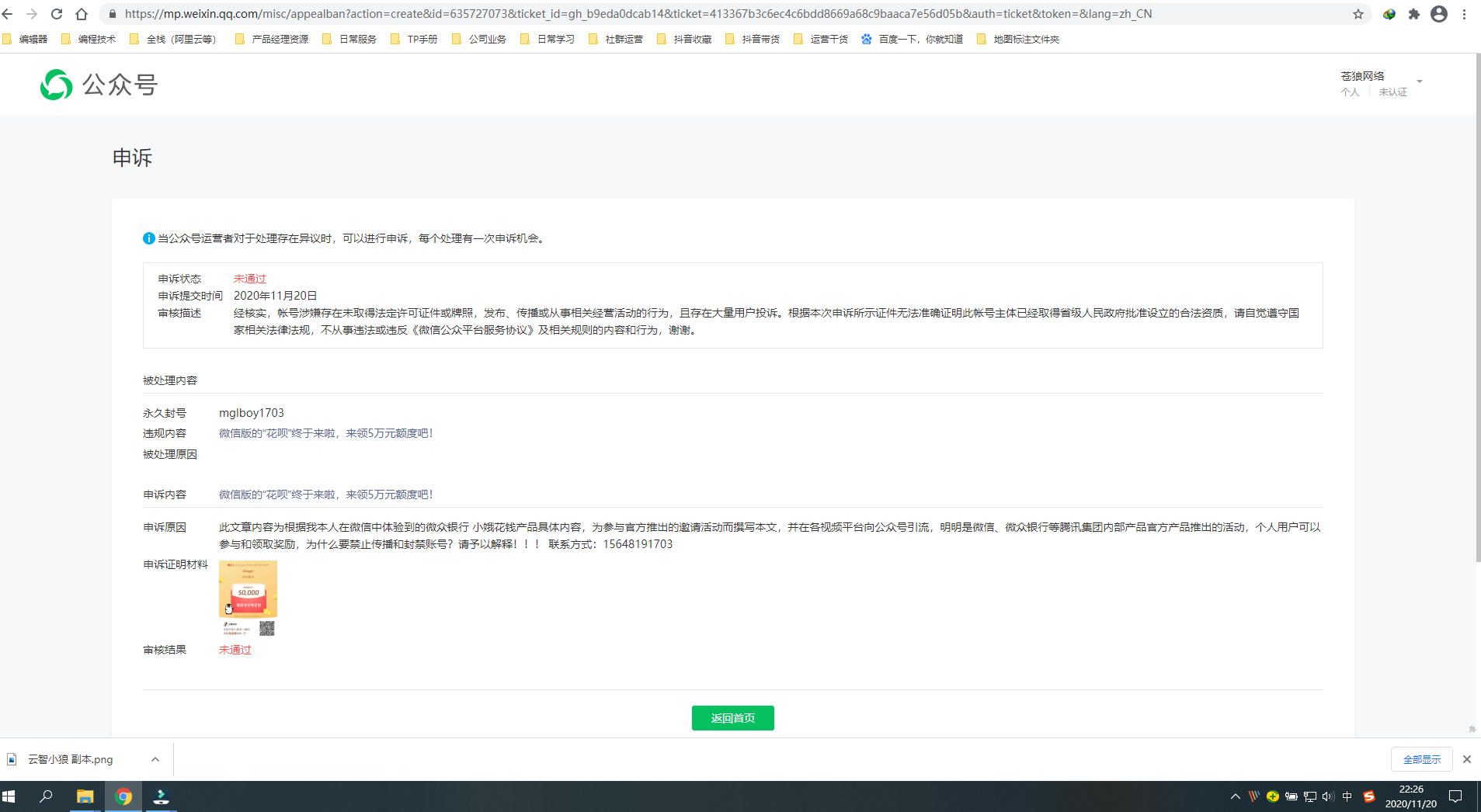This screenshot has height=812, width=1481.
Task: Switch input language via the 中 indicator
Action: [1347, 796]
